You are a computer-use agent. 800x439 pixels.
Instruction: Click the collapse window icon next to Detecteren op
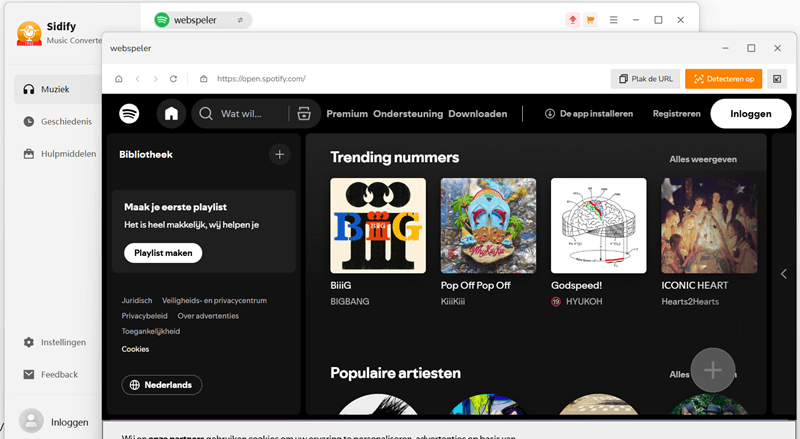point(777,79)
